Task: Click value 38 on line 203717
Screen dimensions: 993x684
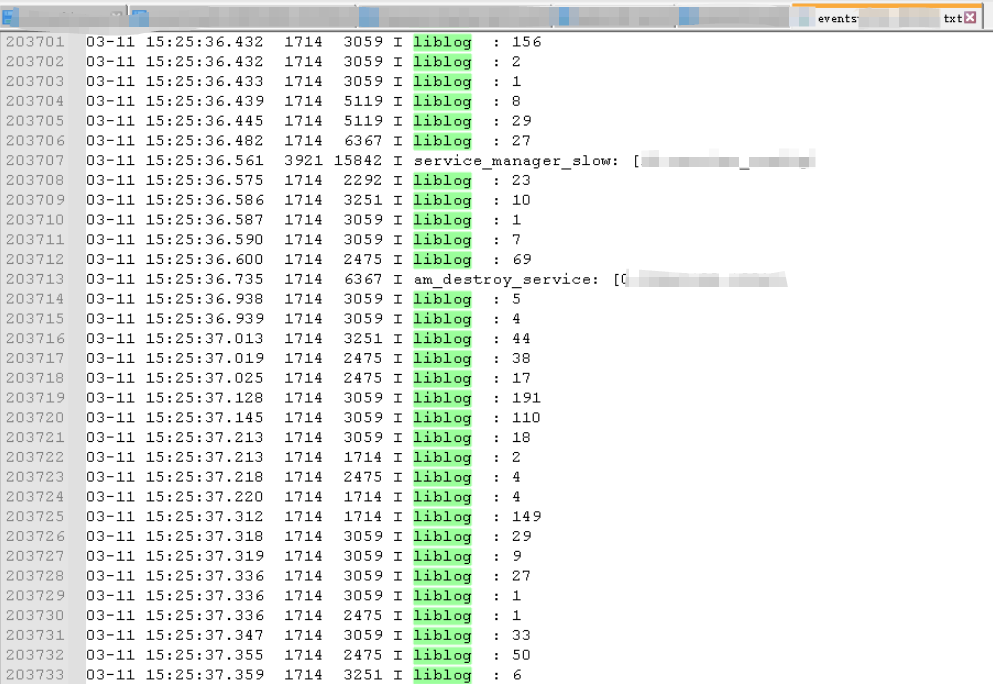Action: click(522, 358)
